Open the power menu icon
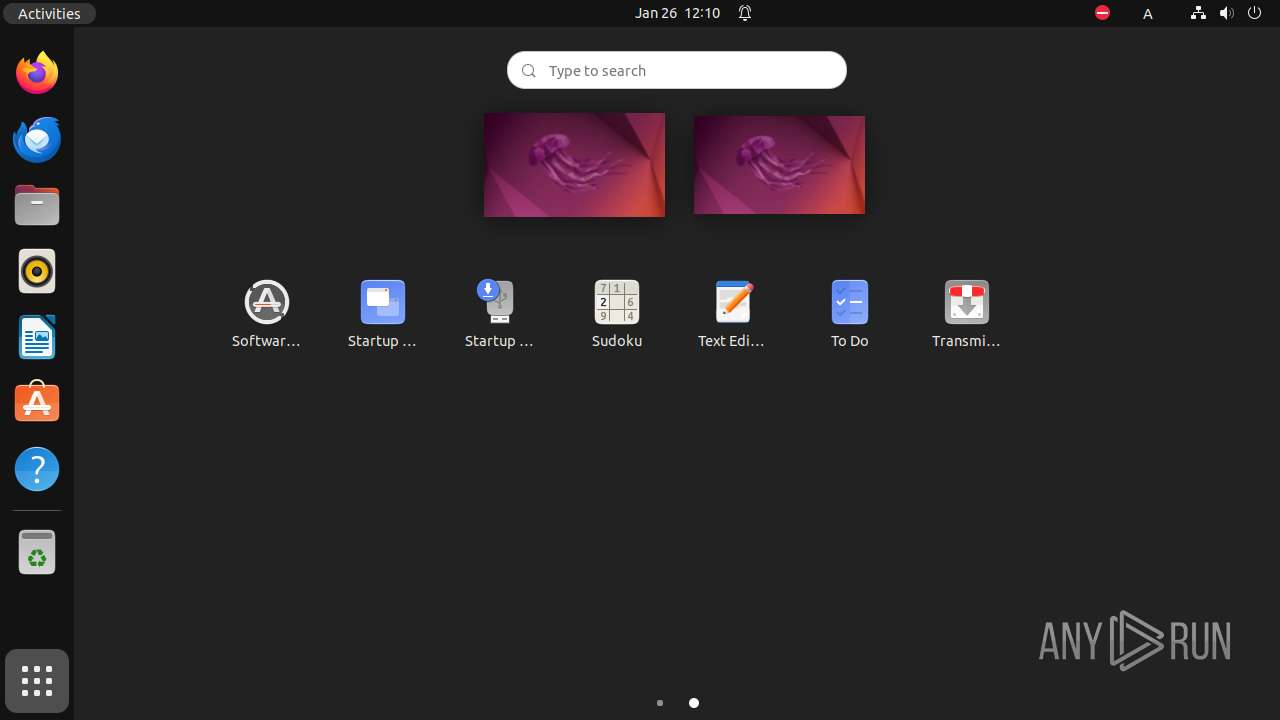The image size is (1280, 720). pos(1254,13)
